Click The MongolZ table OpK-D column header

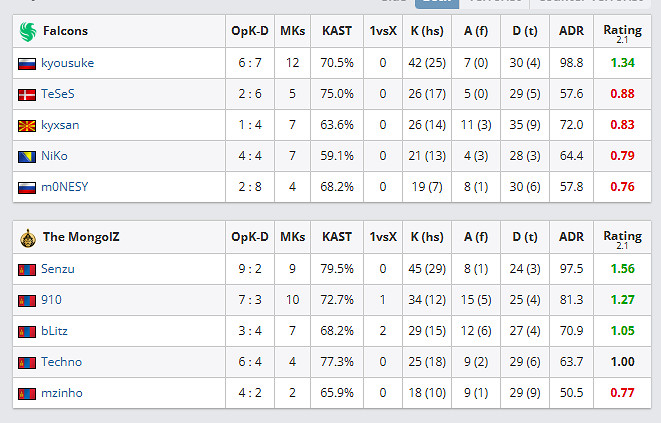coord(249,238)
